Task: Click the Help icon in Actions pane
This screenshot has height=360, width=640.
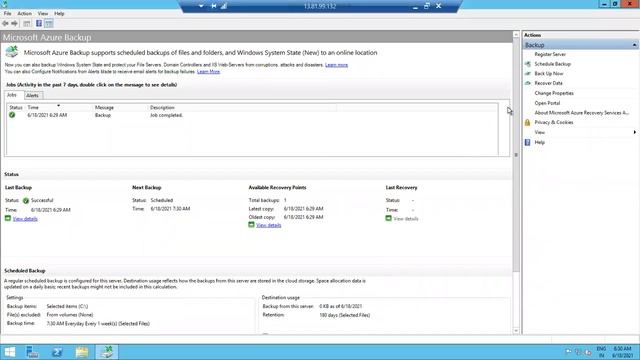Action: tap(527, 142)
